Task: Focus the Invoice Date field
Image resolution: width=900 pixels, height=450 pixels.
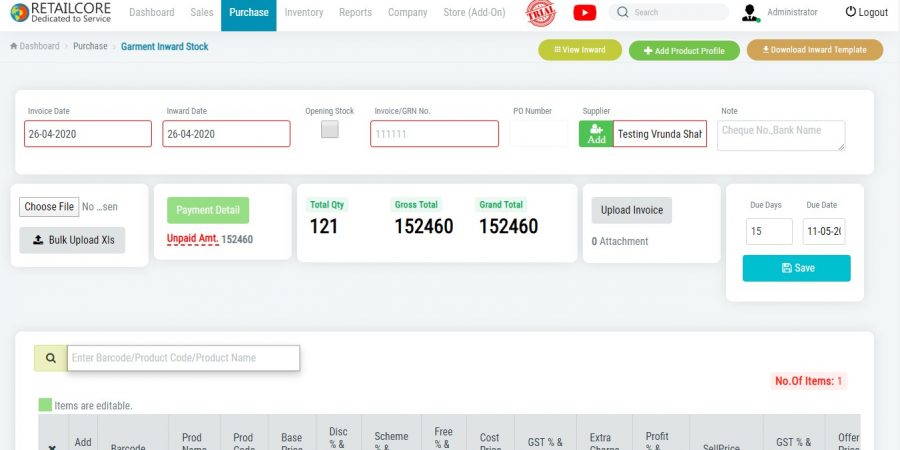Action: (88, 134)
